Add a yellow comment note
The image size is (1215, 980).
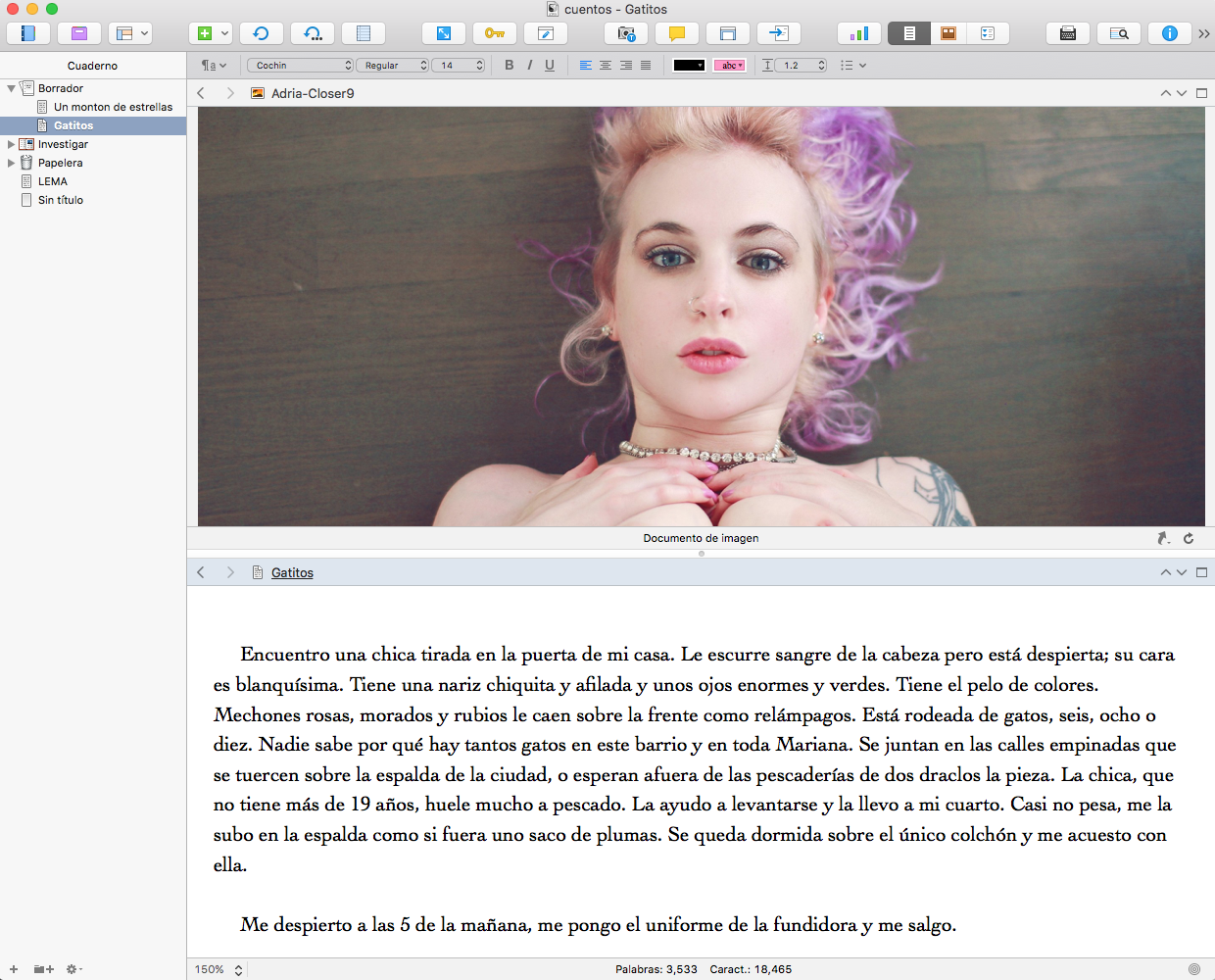[677, 33]
